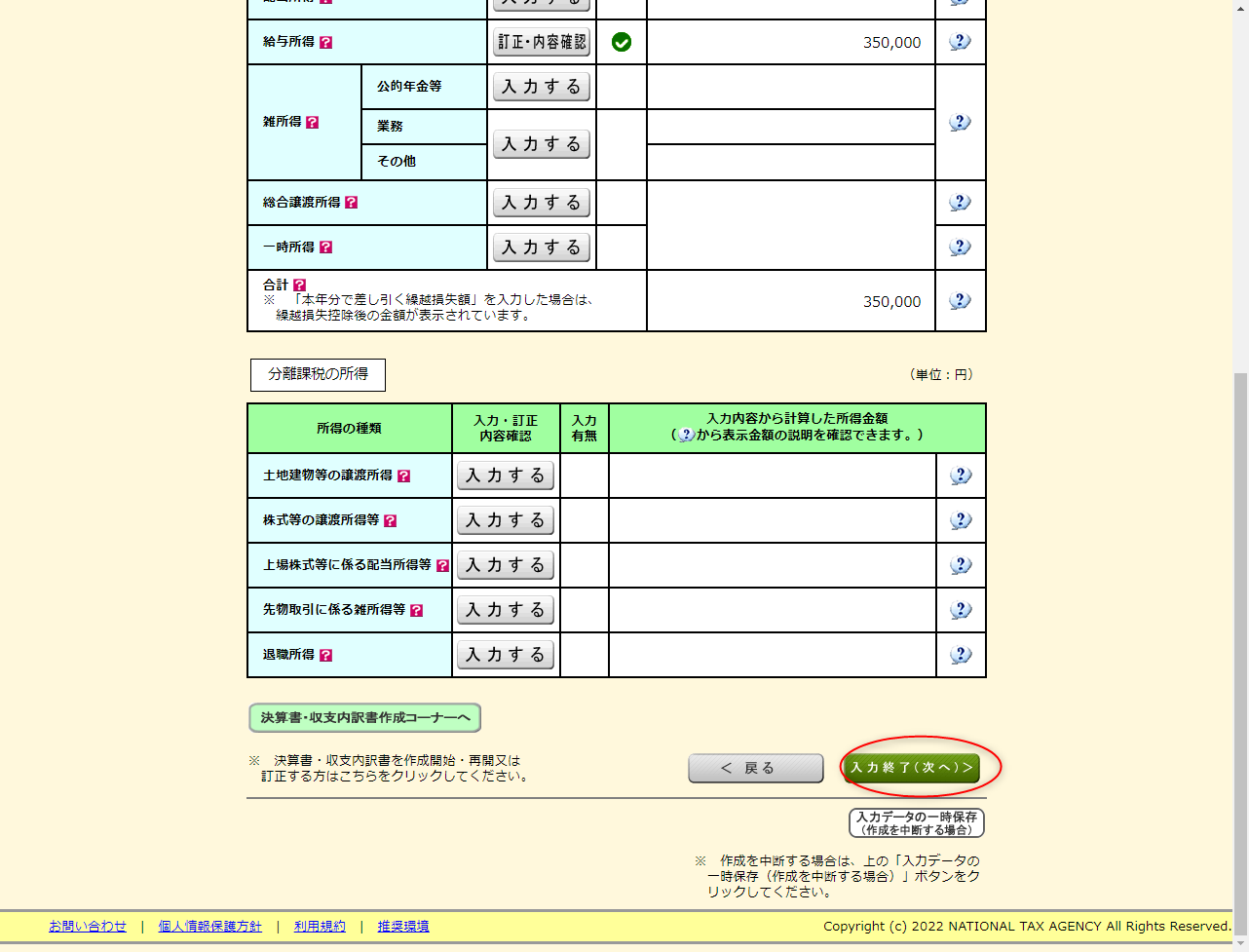Click blue question bubble in 雑所得 row
The width and height of the screenshot is (1249, 952).
(x=960, y=122)
